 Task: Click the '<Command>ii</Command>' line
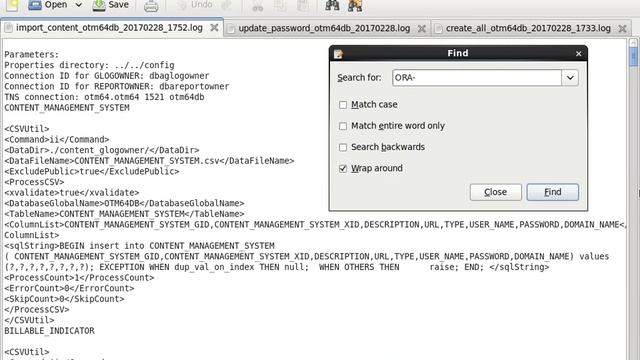57,139
